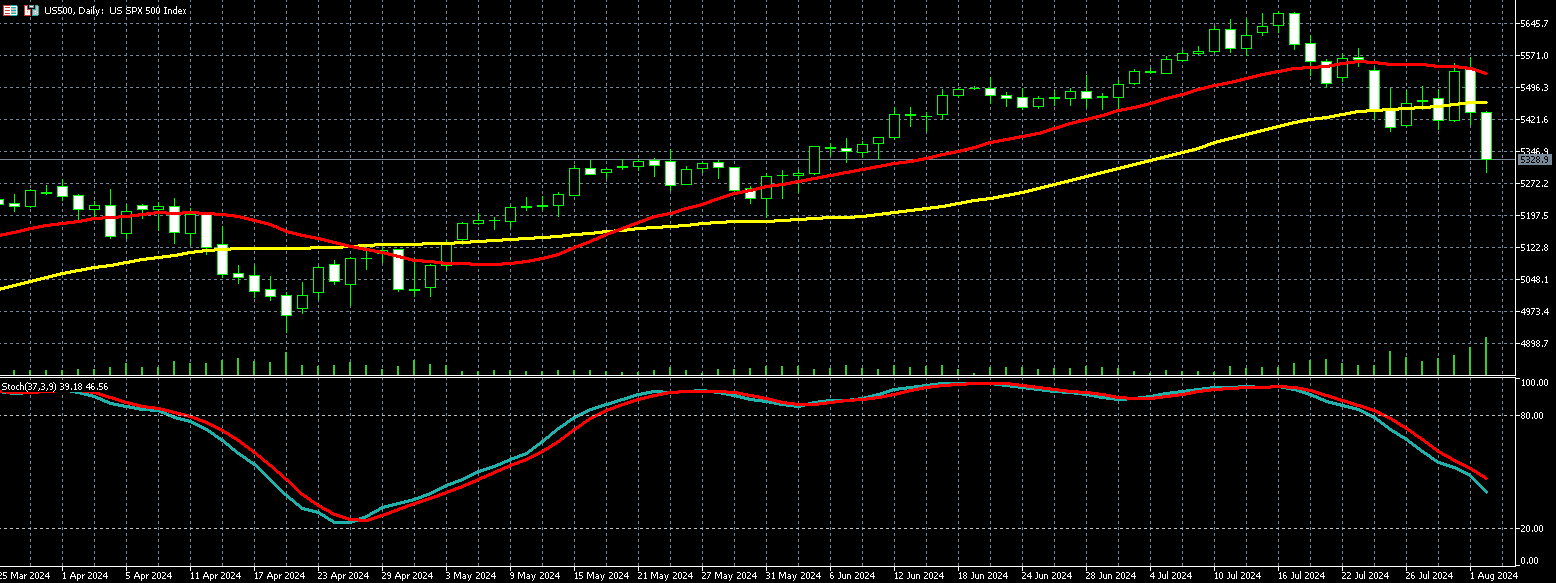
Task: Click the 80.00 stochastic scale label
Action: (x=1533, y=415)
